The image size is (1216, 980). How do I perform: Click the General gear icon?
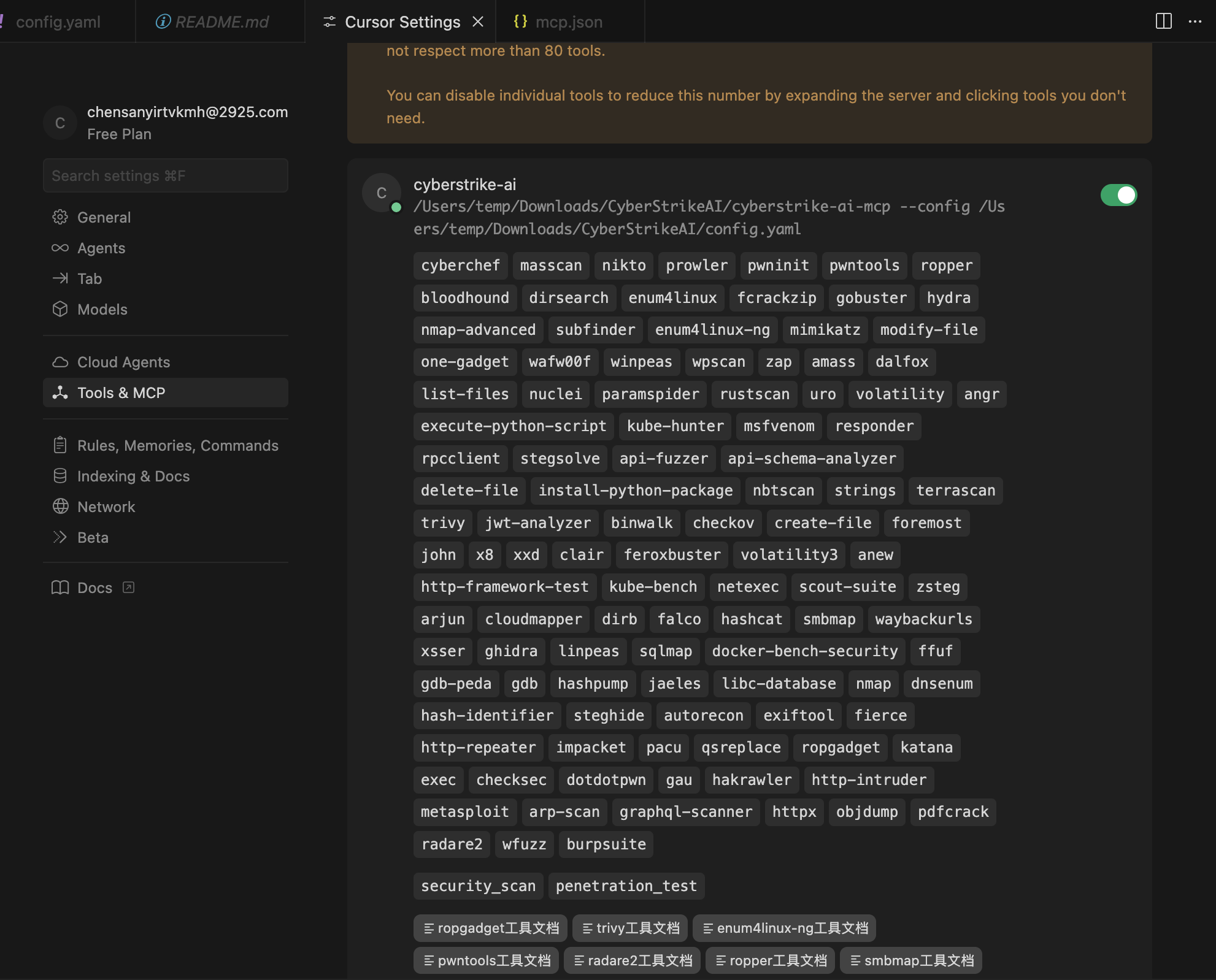coord(60,217)
